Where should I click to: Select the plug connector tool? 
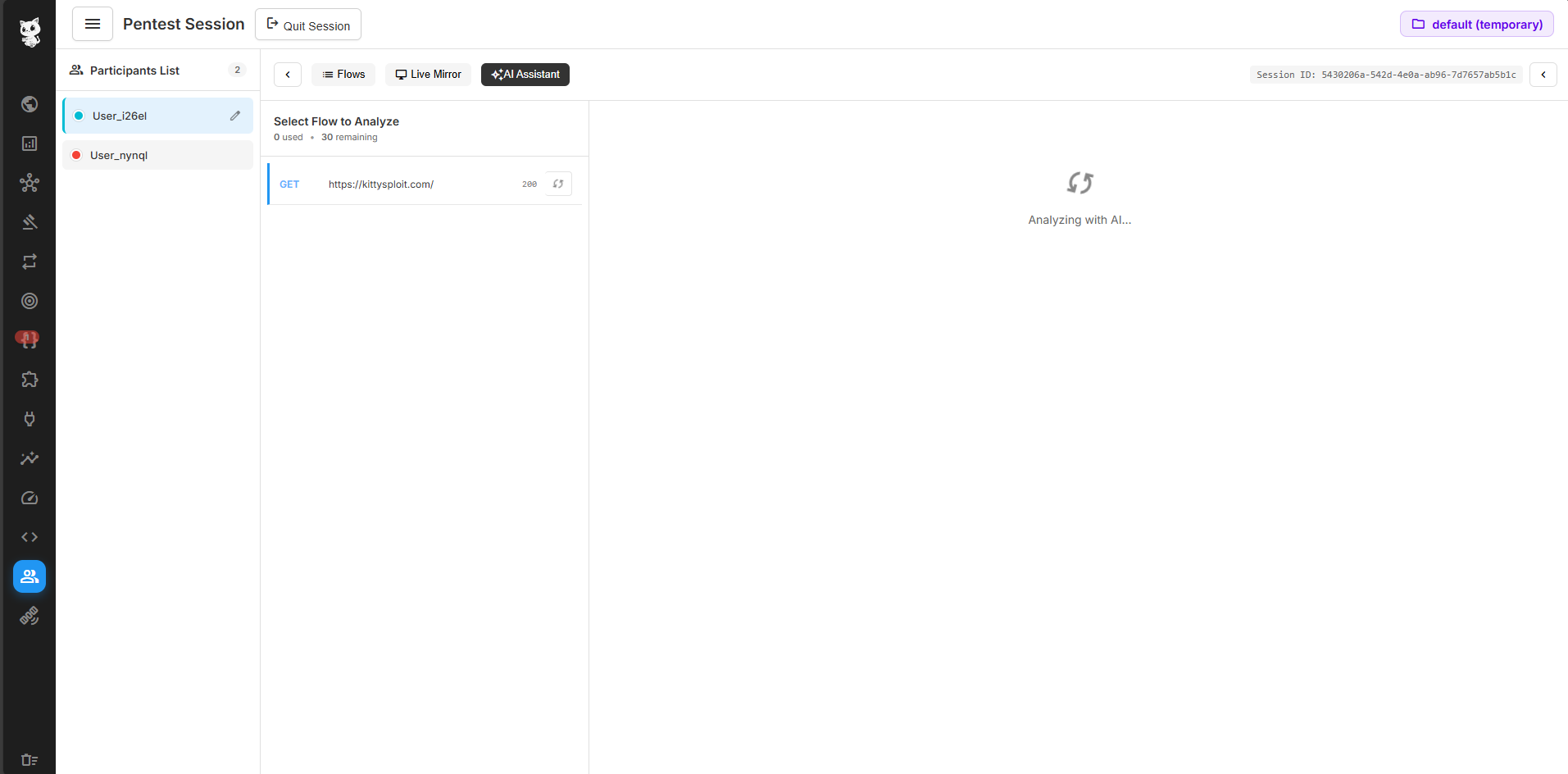click(29, 419)
